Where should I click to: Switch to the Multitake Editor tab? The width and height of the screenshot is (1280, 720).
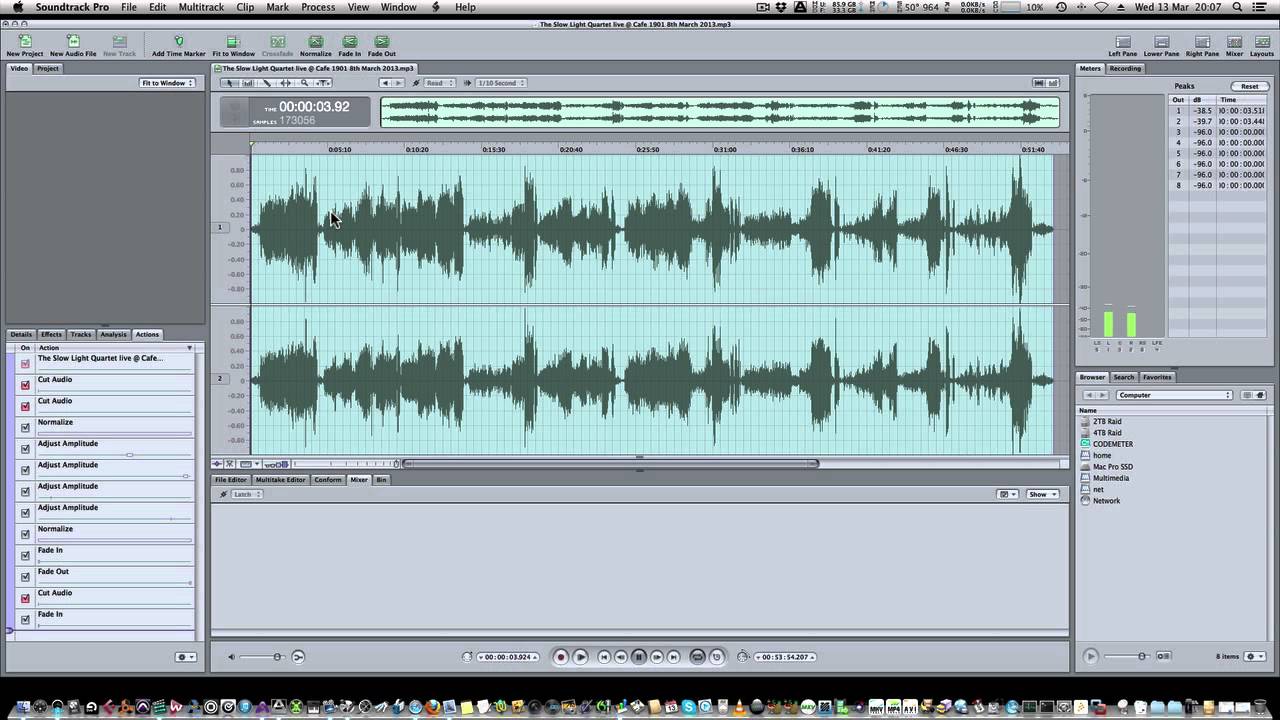pos(281,480)
